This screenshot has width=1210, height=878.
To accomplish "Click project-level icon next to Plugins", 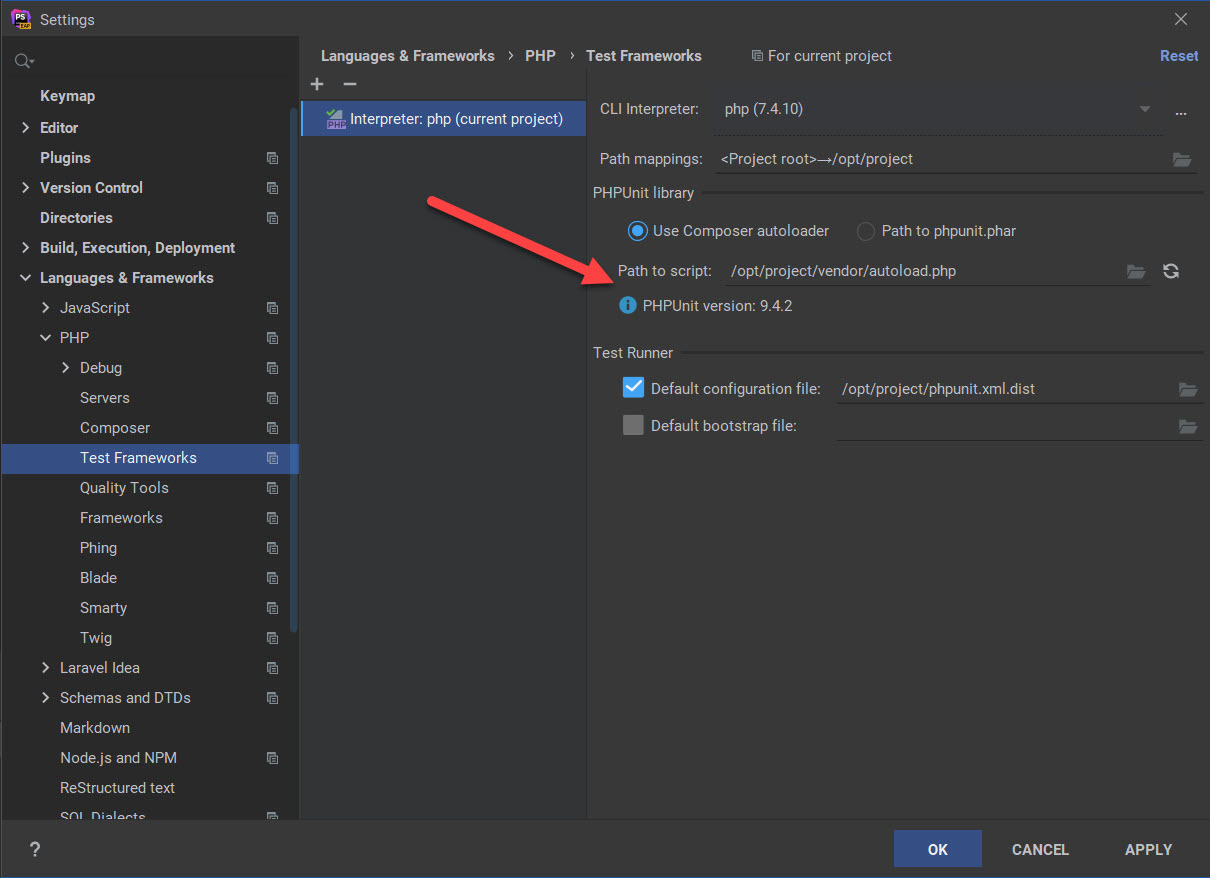I will point(272,158).
